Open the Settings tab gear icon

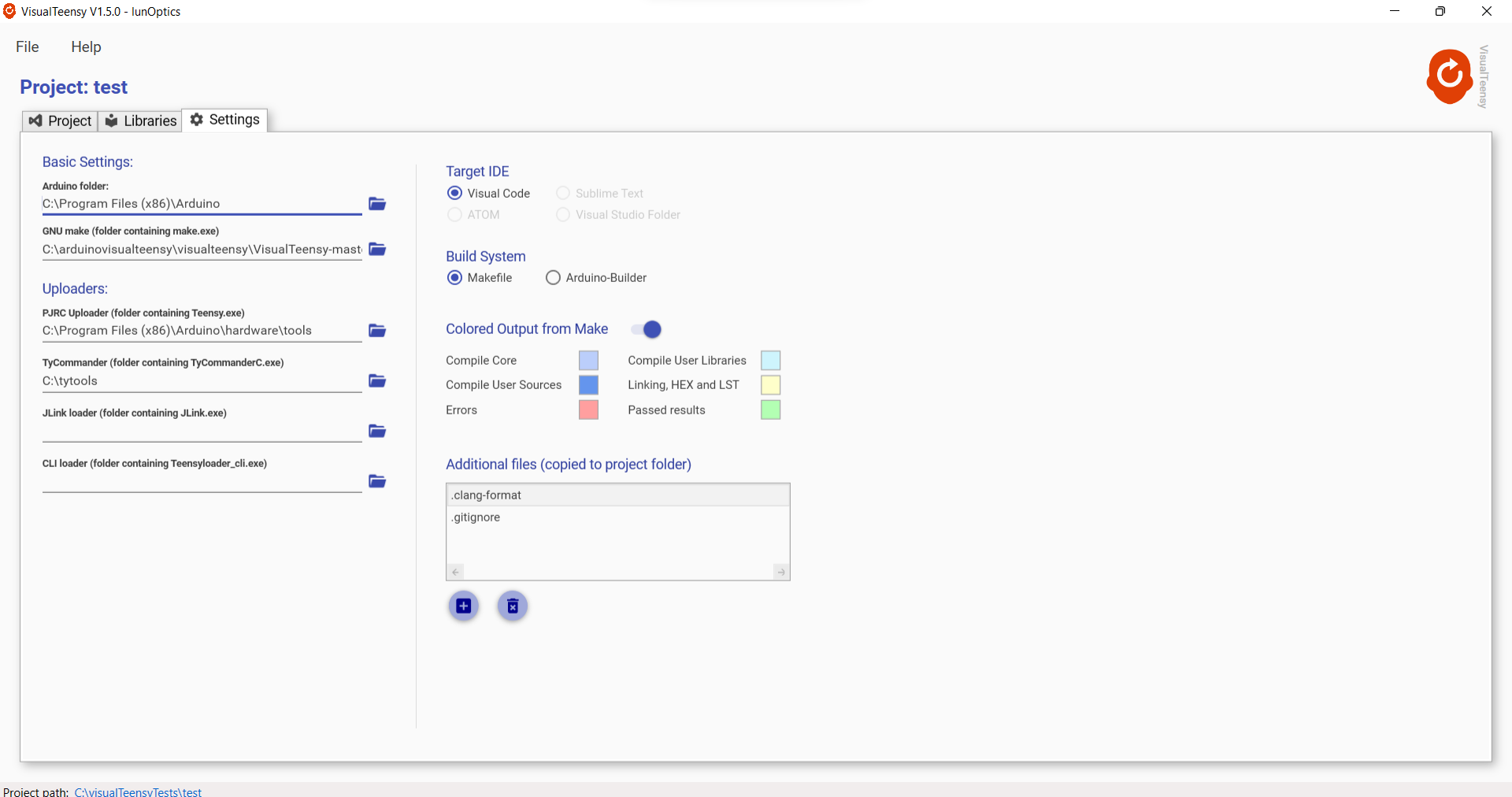pos(195,120)
